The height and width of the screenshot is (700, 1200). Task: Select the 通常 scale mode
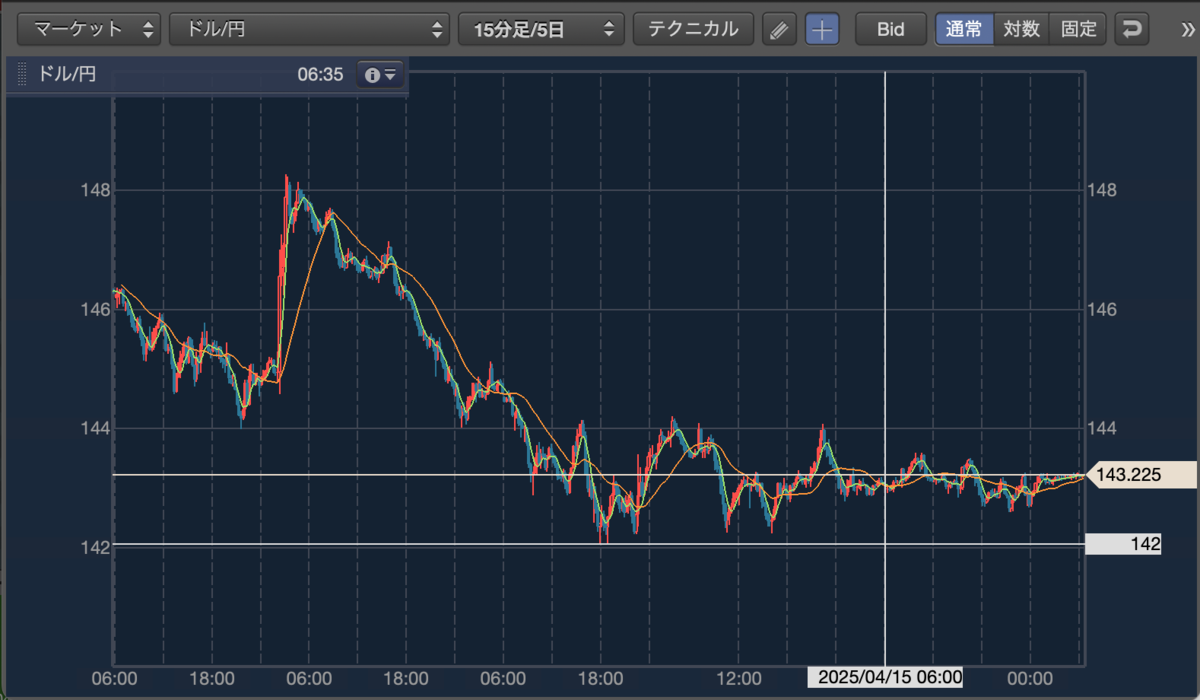[965, 29]
